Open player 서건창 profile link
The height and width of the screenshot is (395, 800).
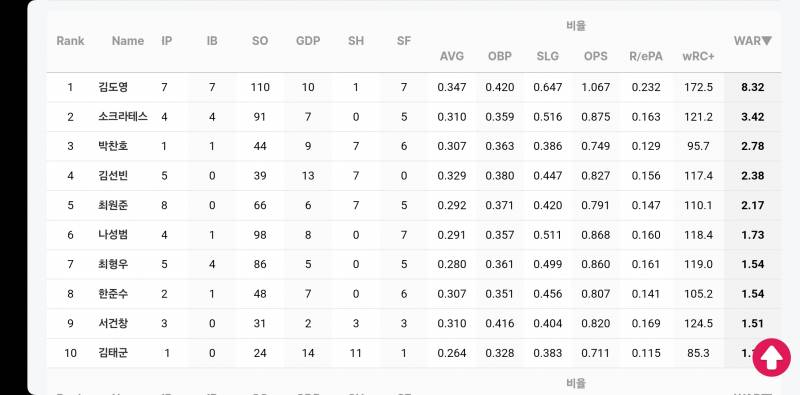(113, 323)
